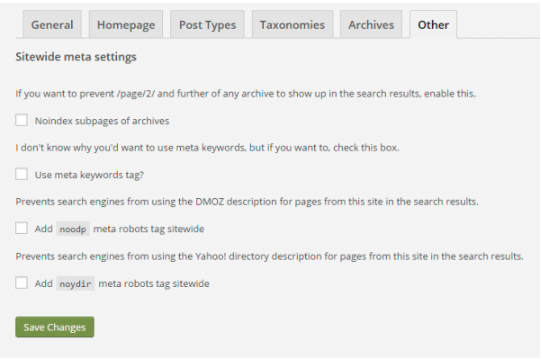Save Changes using the green button
The height and width of the screenshot is (362, 542).
[x=55, y=327]
